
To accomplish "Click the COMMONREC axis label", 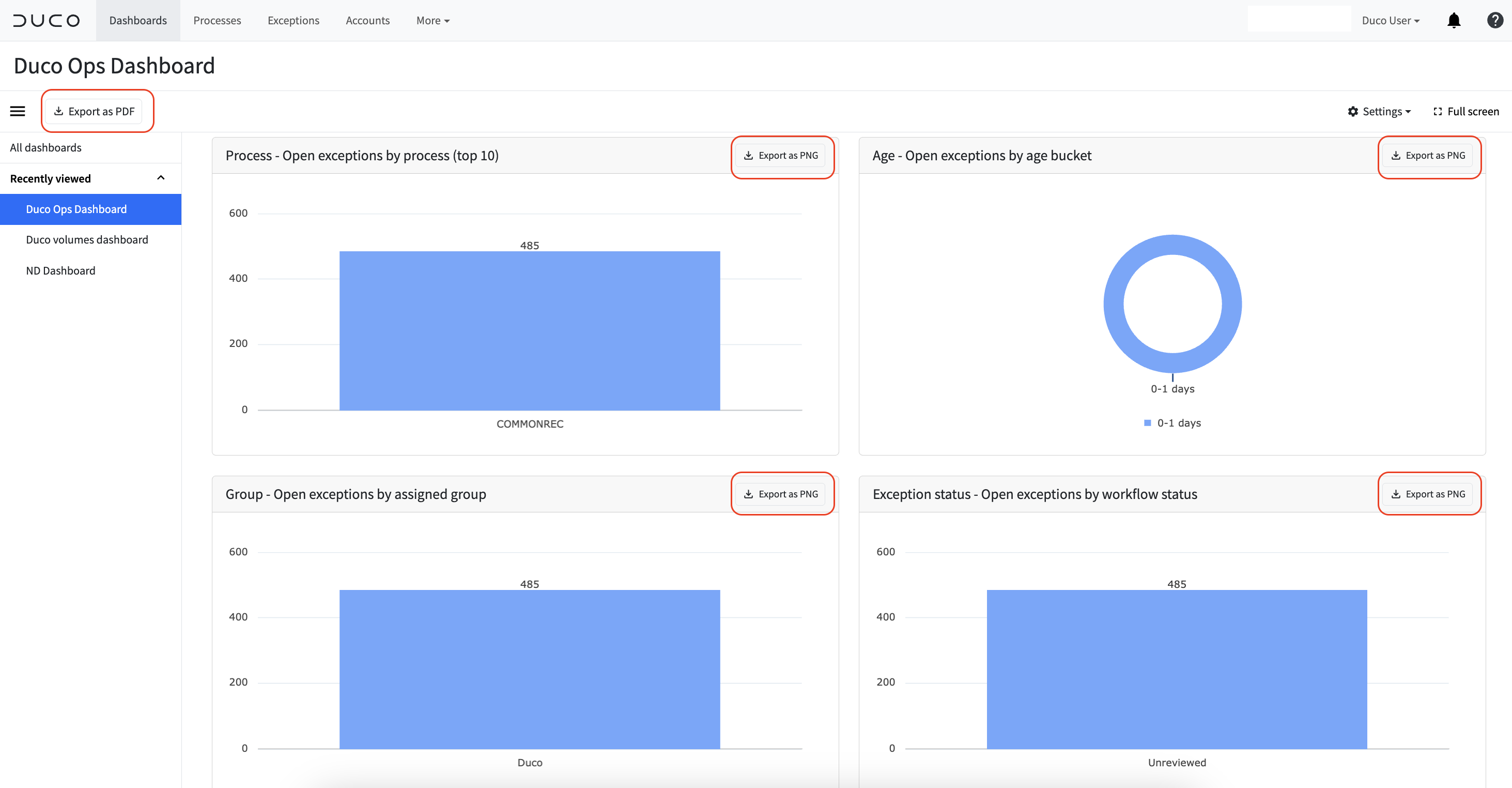I will pyautogui.click(x=530, y=424).
